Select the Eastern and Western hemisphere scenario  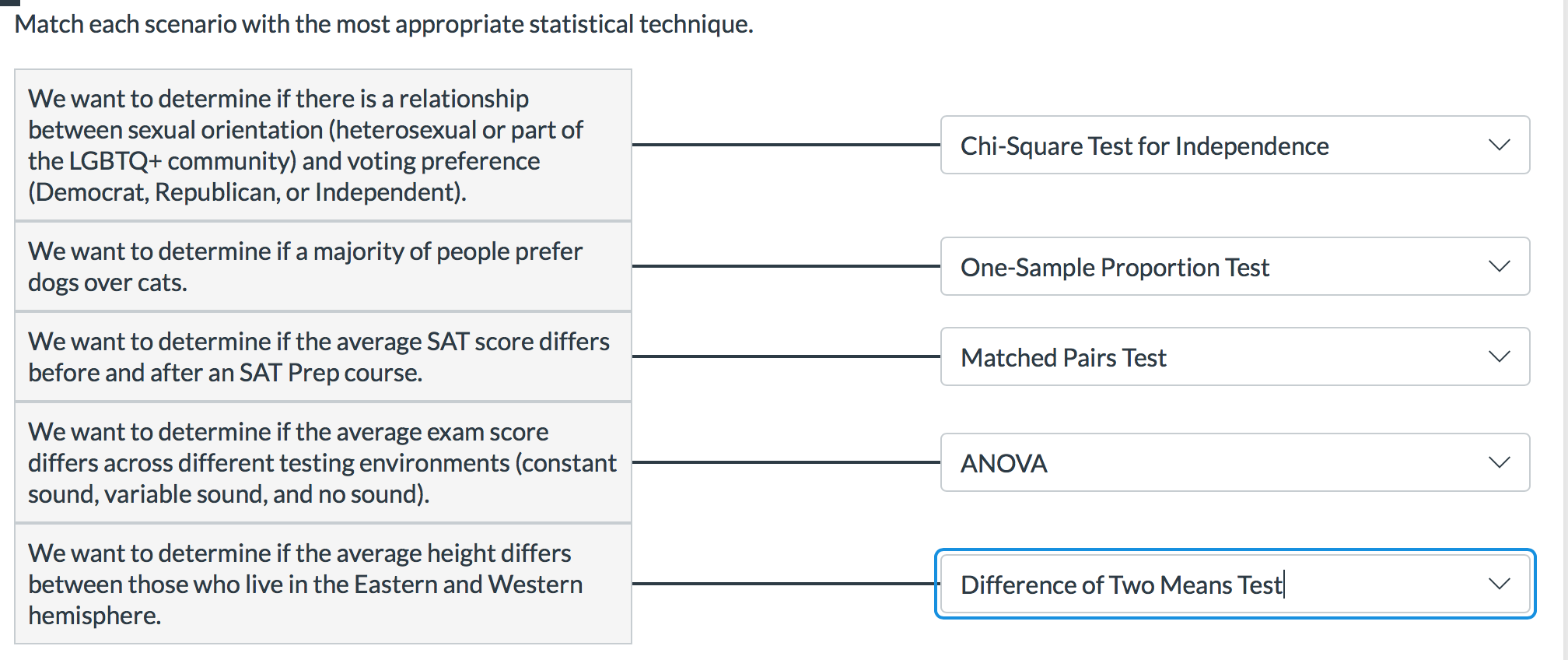tap(323, 584)
